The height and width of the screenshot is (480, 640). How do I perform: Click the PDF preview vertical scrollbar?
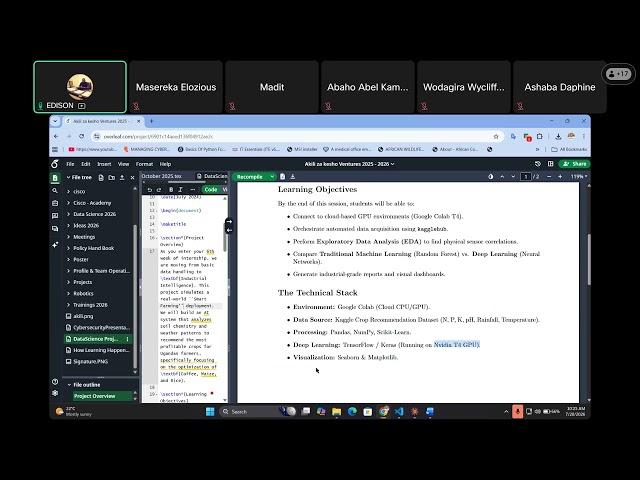[x=589, y=260]
